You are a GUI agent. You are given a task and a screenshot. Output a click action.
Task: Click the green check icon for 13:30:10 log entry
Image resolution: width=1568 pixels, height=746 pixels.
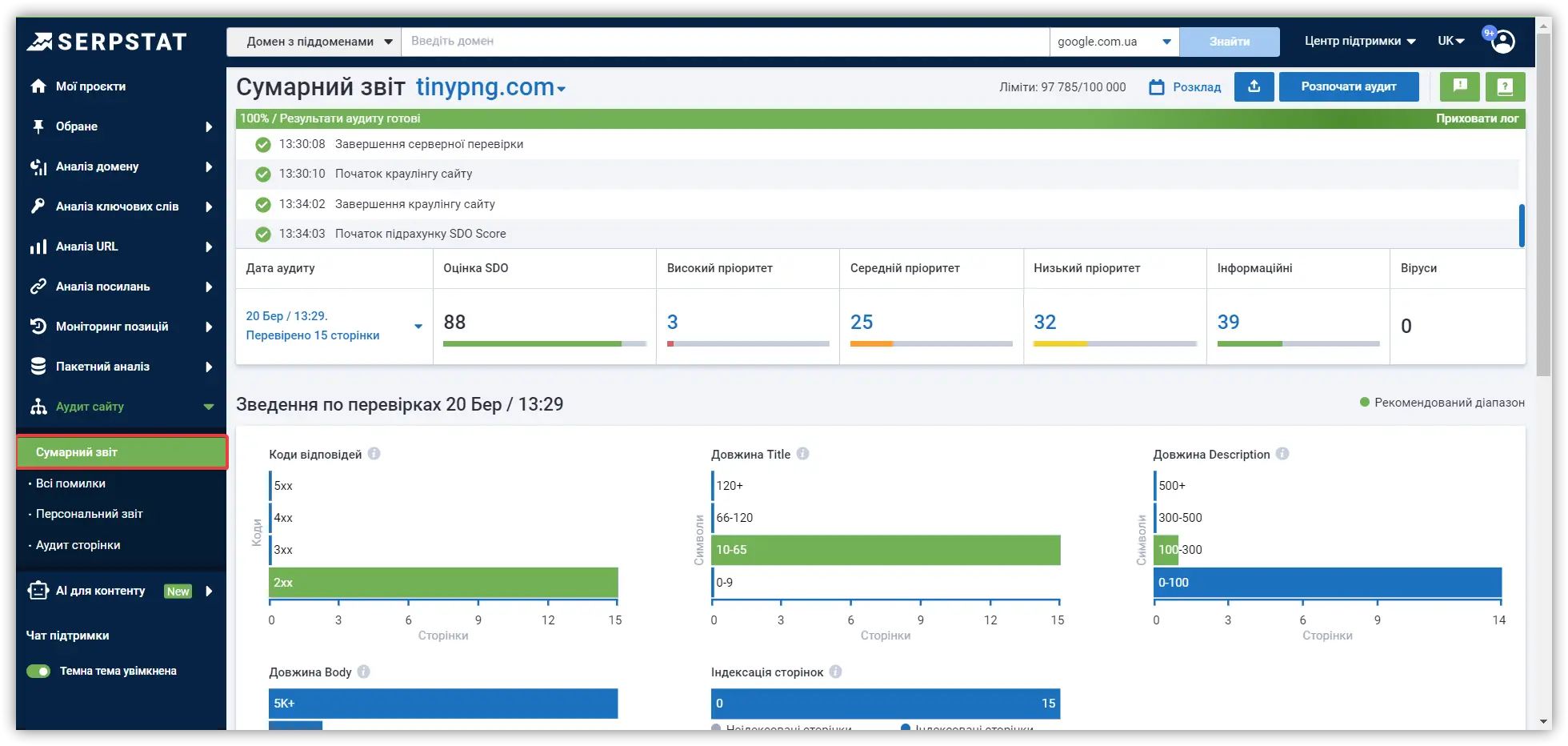tap(262, 174)
